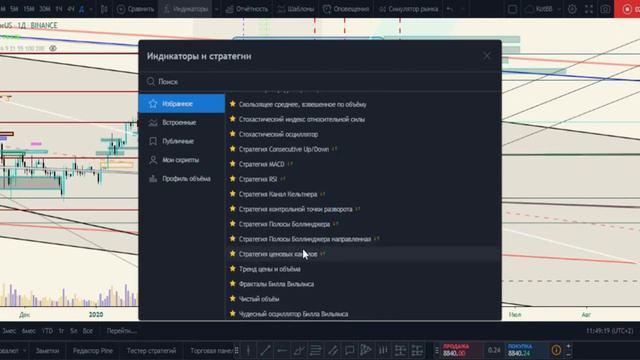This screenshot has width=640, height=360.
Task: Add Стратегия Полосы Боллинджера направленная
Action: (363, 239)
